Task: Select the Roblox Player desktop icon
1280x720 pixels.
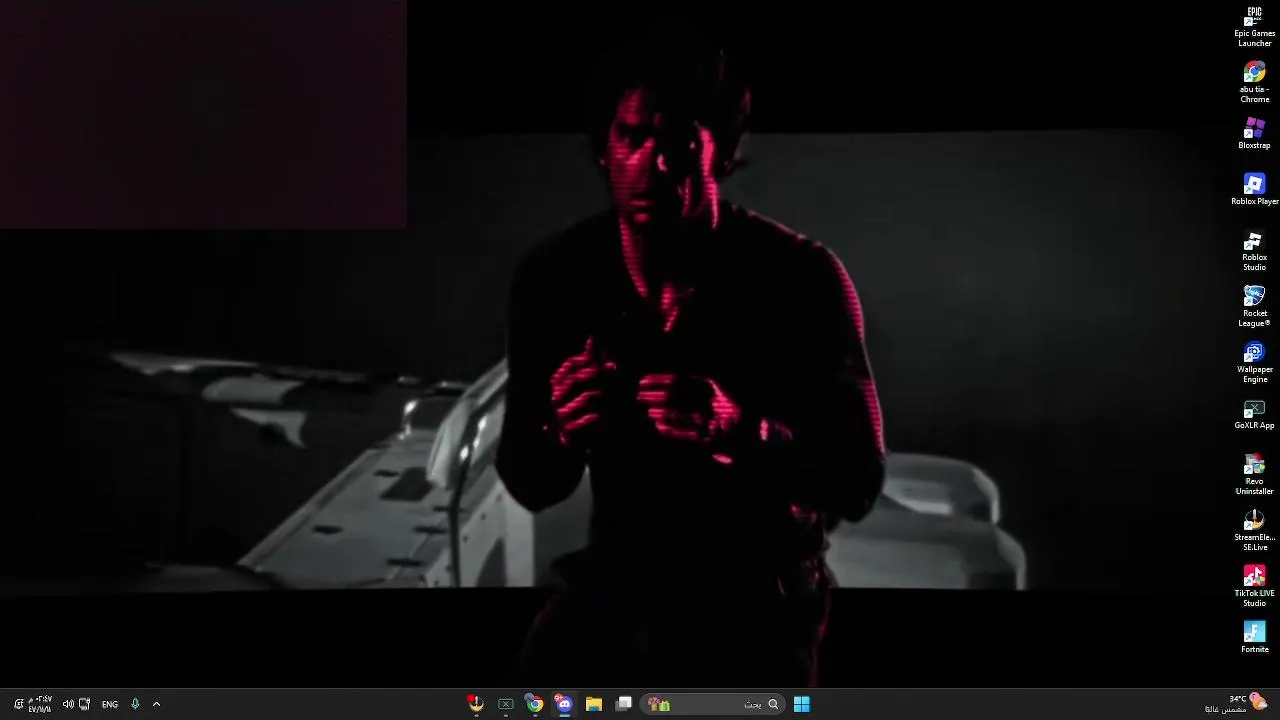Action: click(1254, 190)
